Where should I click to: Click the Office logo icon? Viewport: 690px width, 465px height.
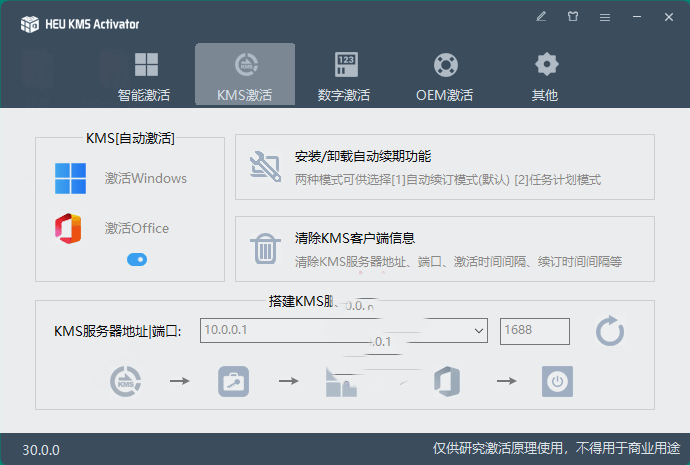click(69, 228)
